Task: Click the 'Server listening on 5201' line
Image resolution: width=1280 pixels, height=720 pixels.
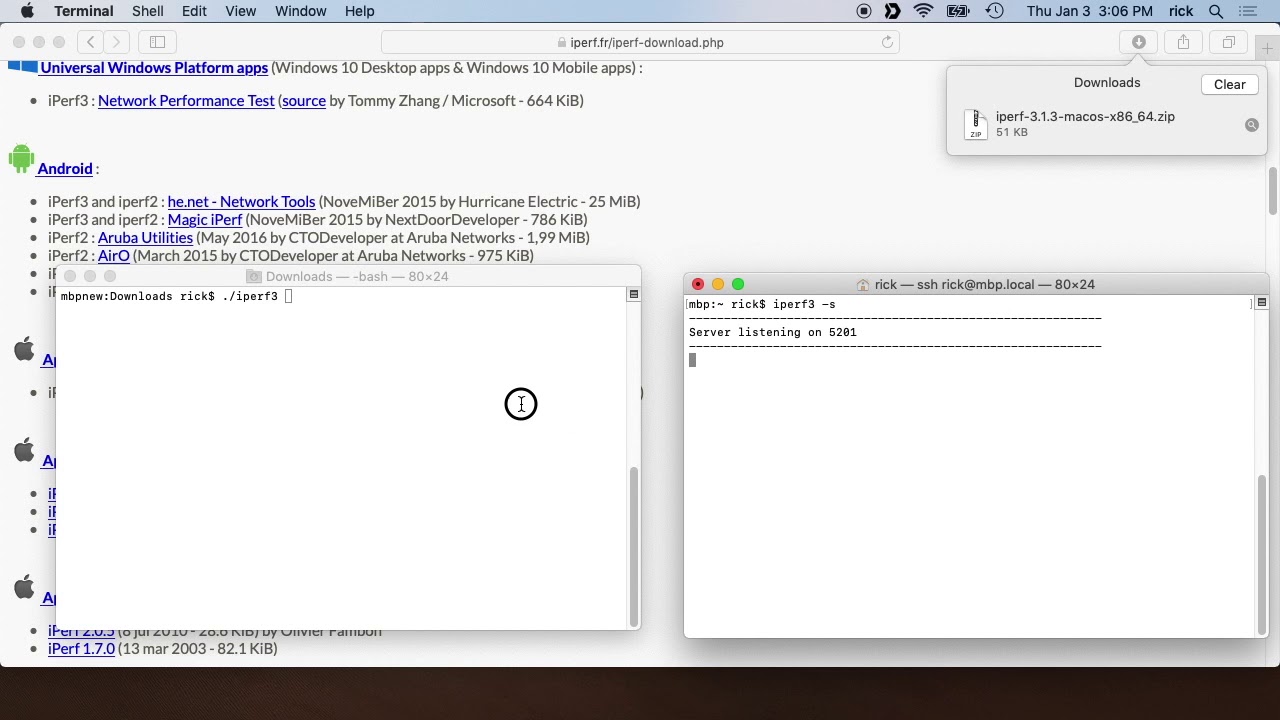Action: pyautogui.click(x=773, y=332)
